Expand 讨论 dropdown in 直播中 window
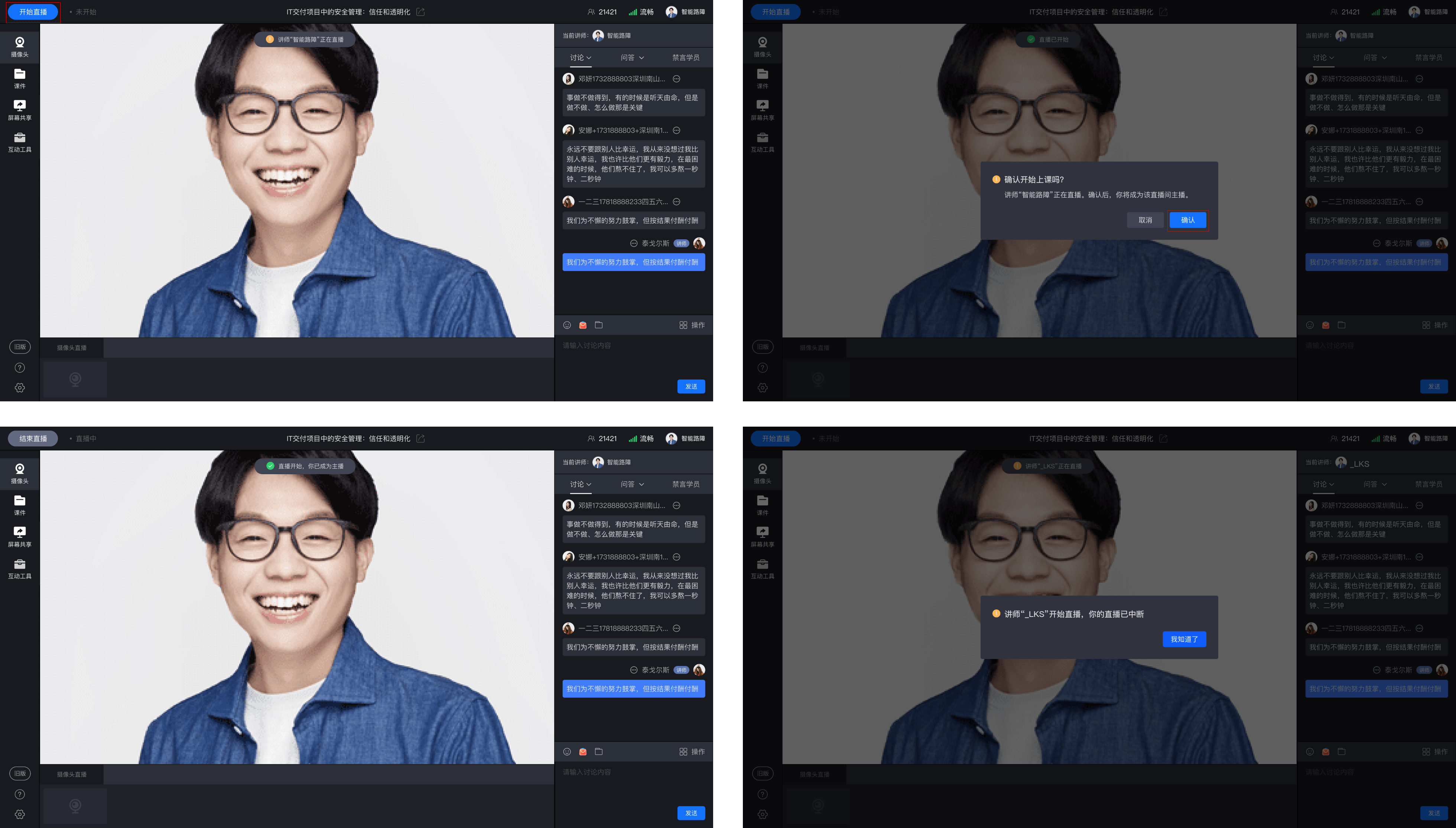1456x828 pixels. pyautogui.click(x=581, y=484)
